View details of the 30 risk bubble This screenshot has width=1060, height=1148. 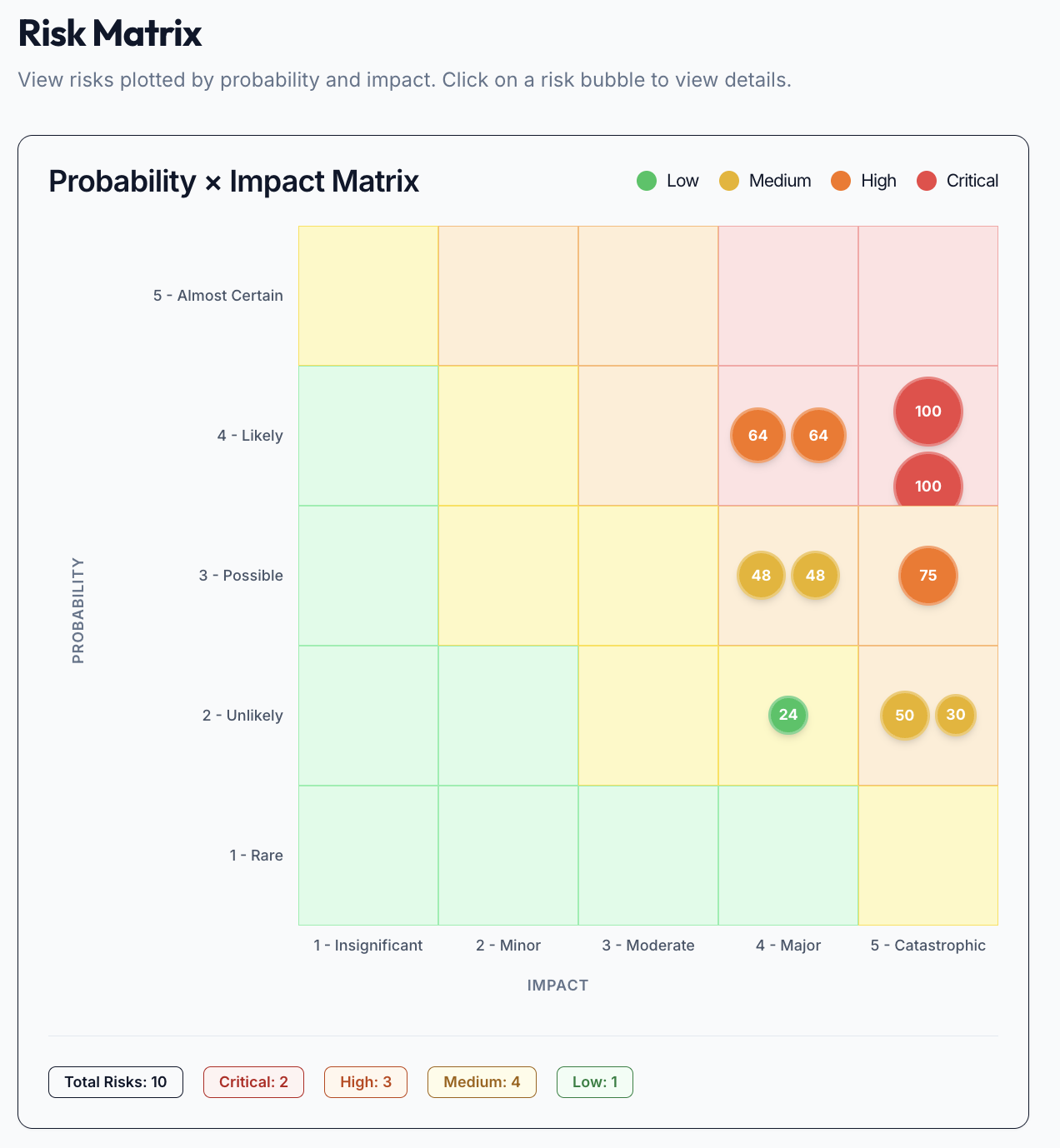[955, 715]
